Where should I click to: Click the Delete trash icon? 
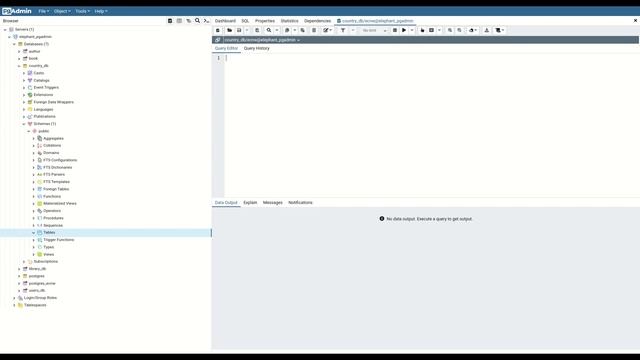(314, 30)
